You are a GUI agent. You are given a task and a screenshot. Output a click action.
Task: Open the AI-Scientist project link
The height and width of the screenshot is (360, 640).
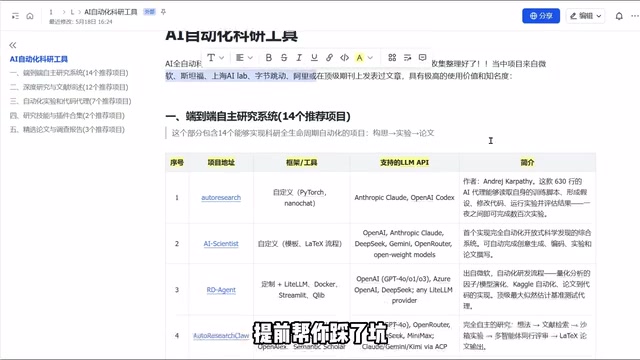click(221, 244)
